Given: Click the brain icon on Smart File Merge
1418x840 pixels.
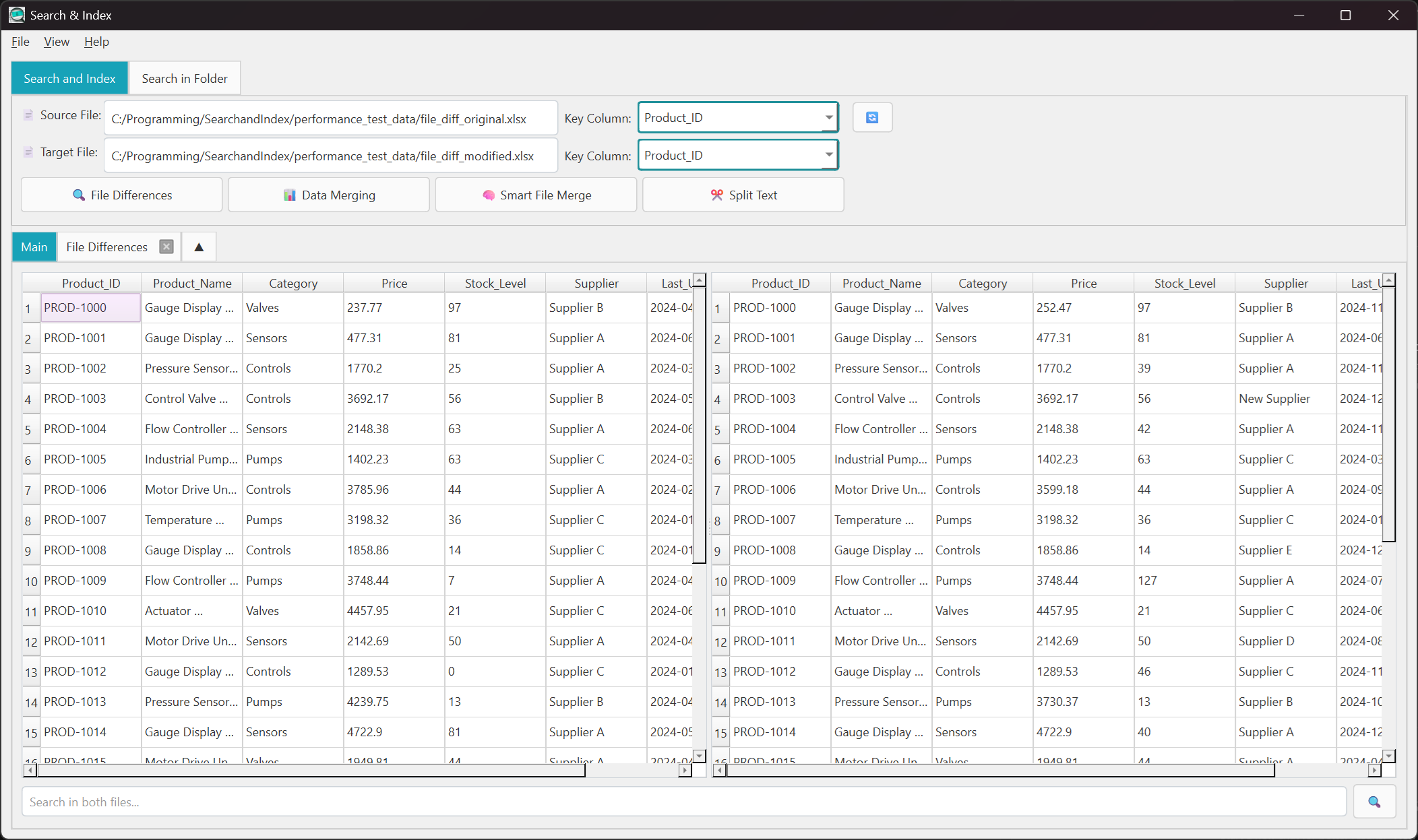Looking at the screenshot, I should click(488, 195).
